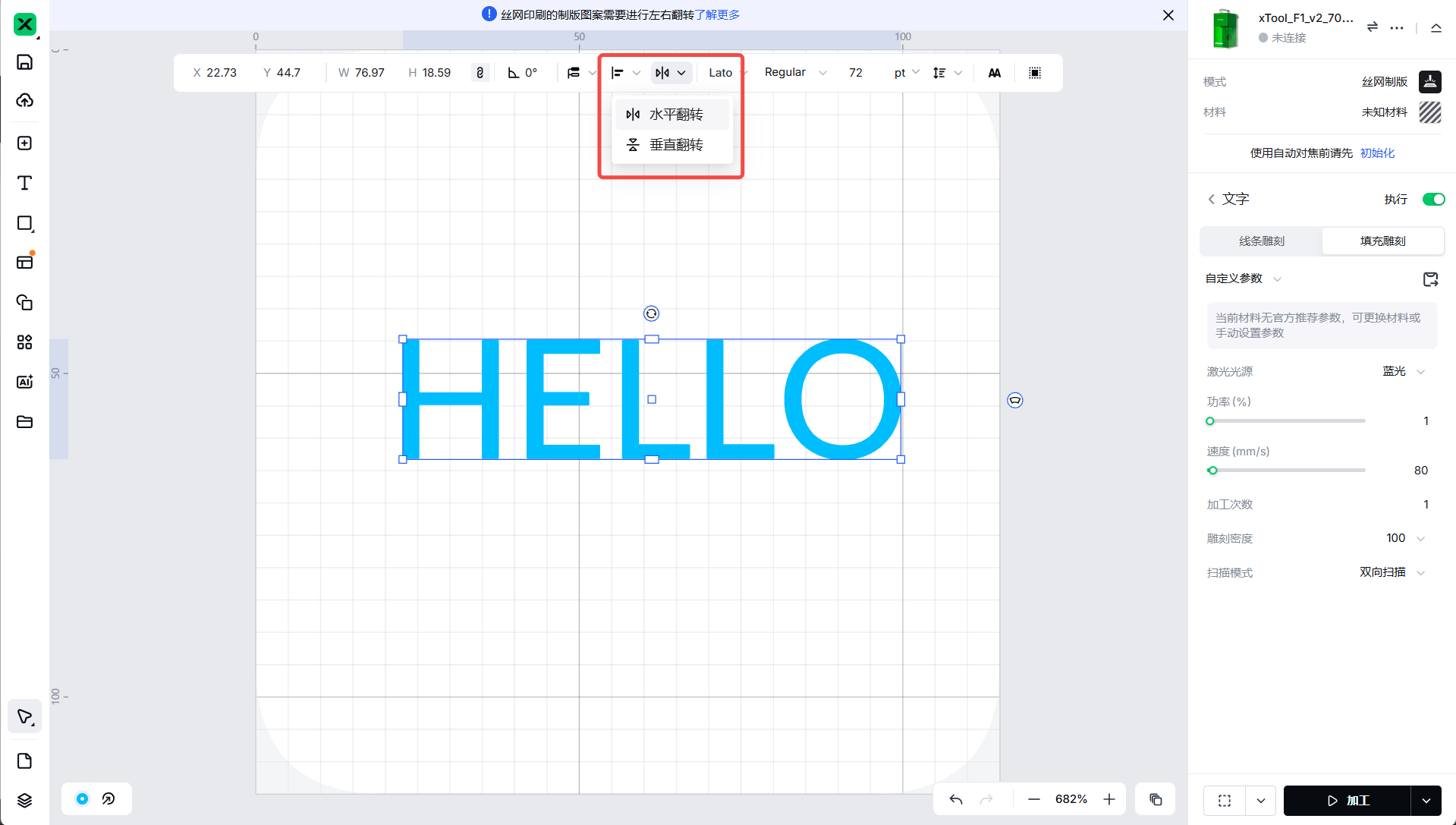Click the 功率 power slider handle
Viewport: 1456px width, 825px height.
[1210, 421]
